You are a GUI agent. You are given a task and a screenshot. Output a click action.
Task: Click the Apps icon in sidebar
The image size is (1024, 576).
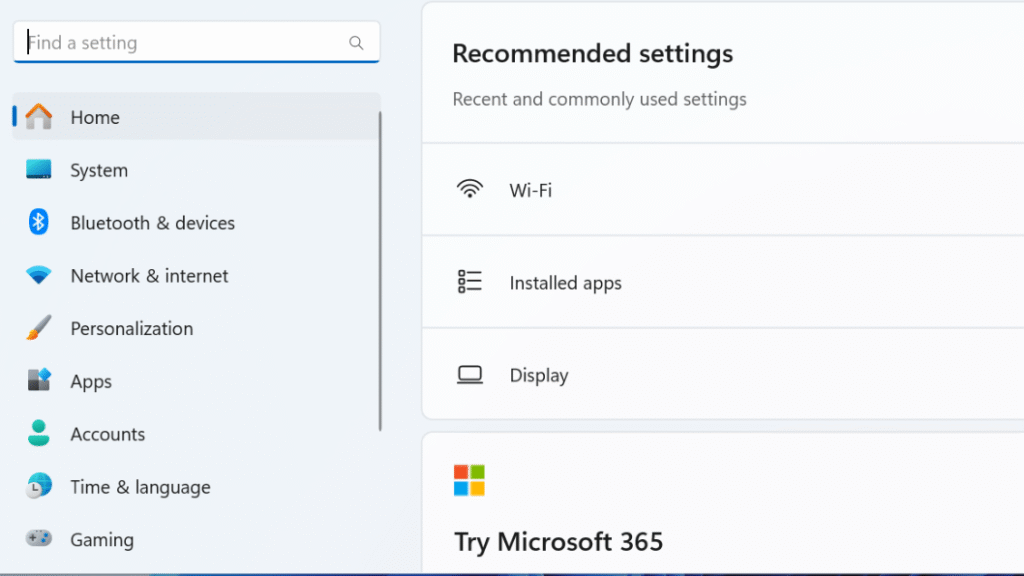(x=39, y=380)
